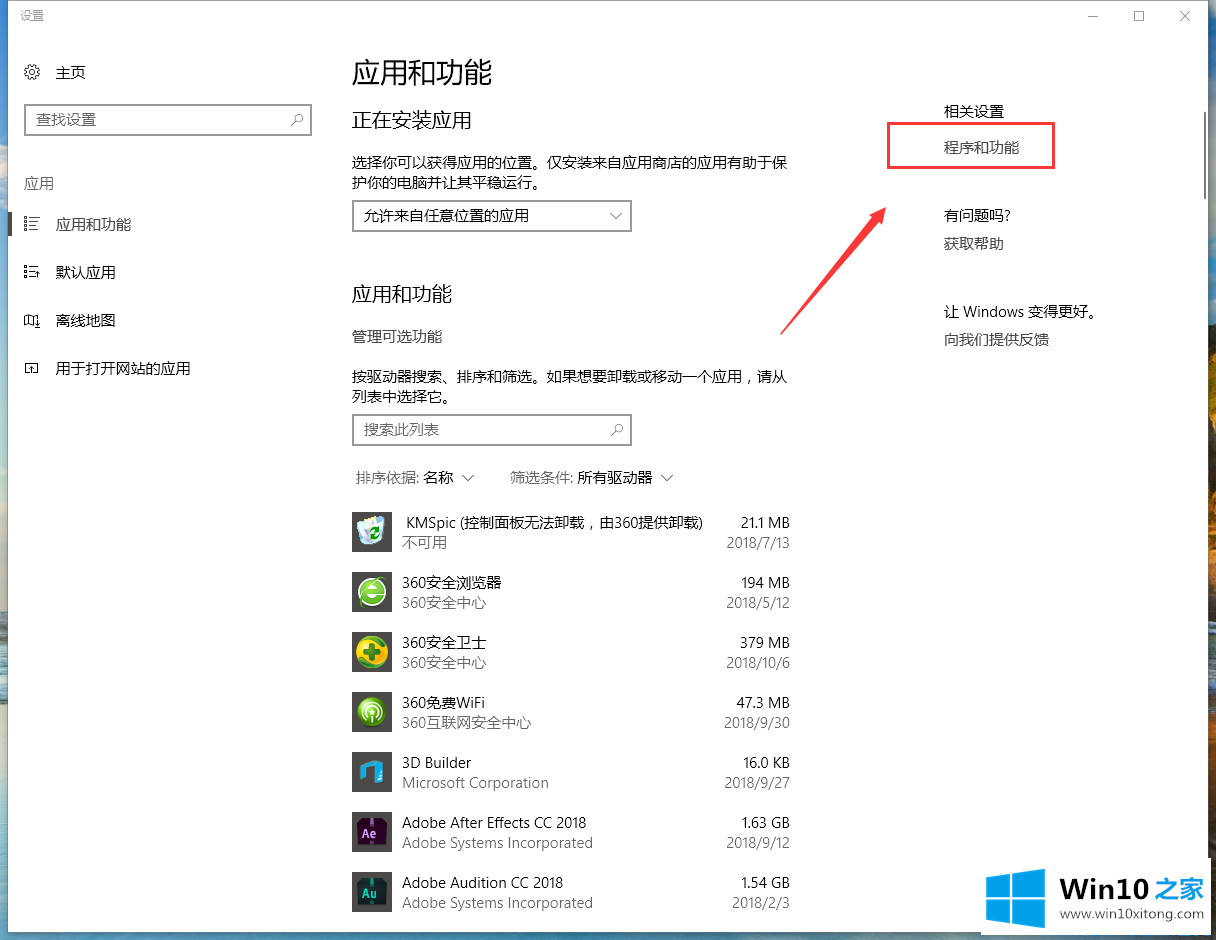This screenshot has width=1216, height=940.
Task: Click the 应用和功能 sidebar list icon
Action: [32, 224]
